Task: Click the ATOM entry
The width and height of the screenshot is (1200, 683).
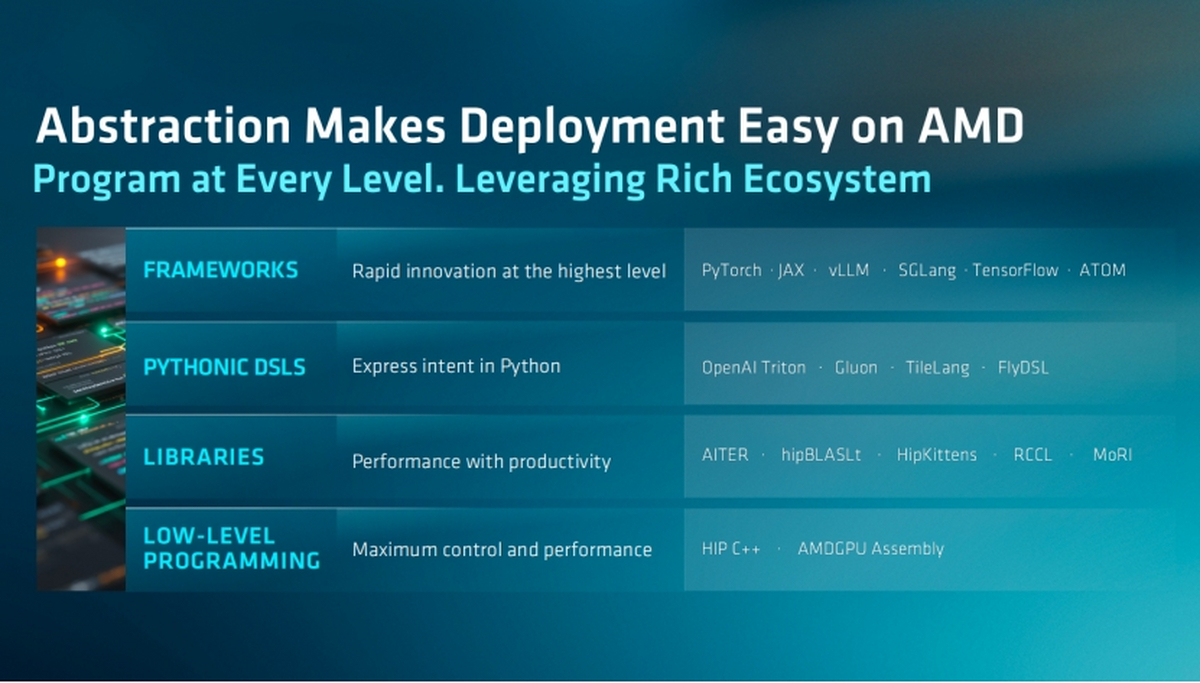Action: pos(1102,270)
